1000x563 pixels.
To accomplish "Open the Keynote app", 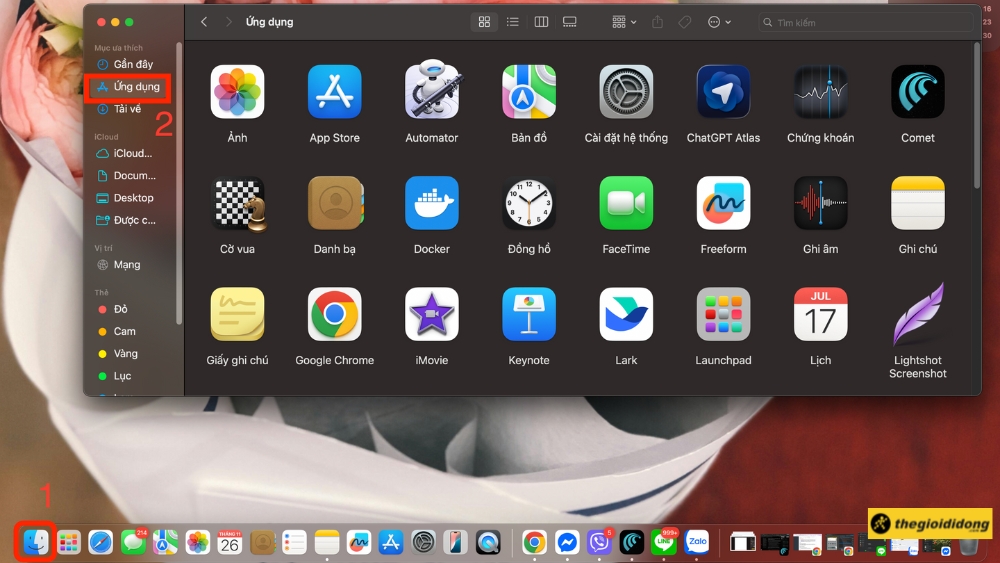I will pos(528,315).
